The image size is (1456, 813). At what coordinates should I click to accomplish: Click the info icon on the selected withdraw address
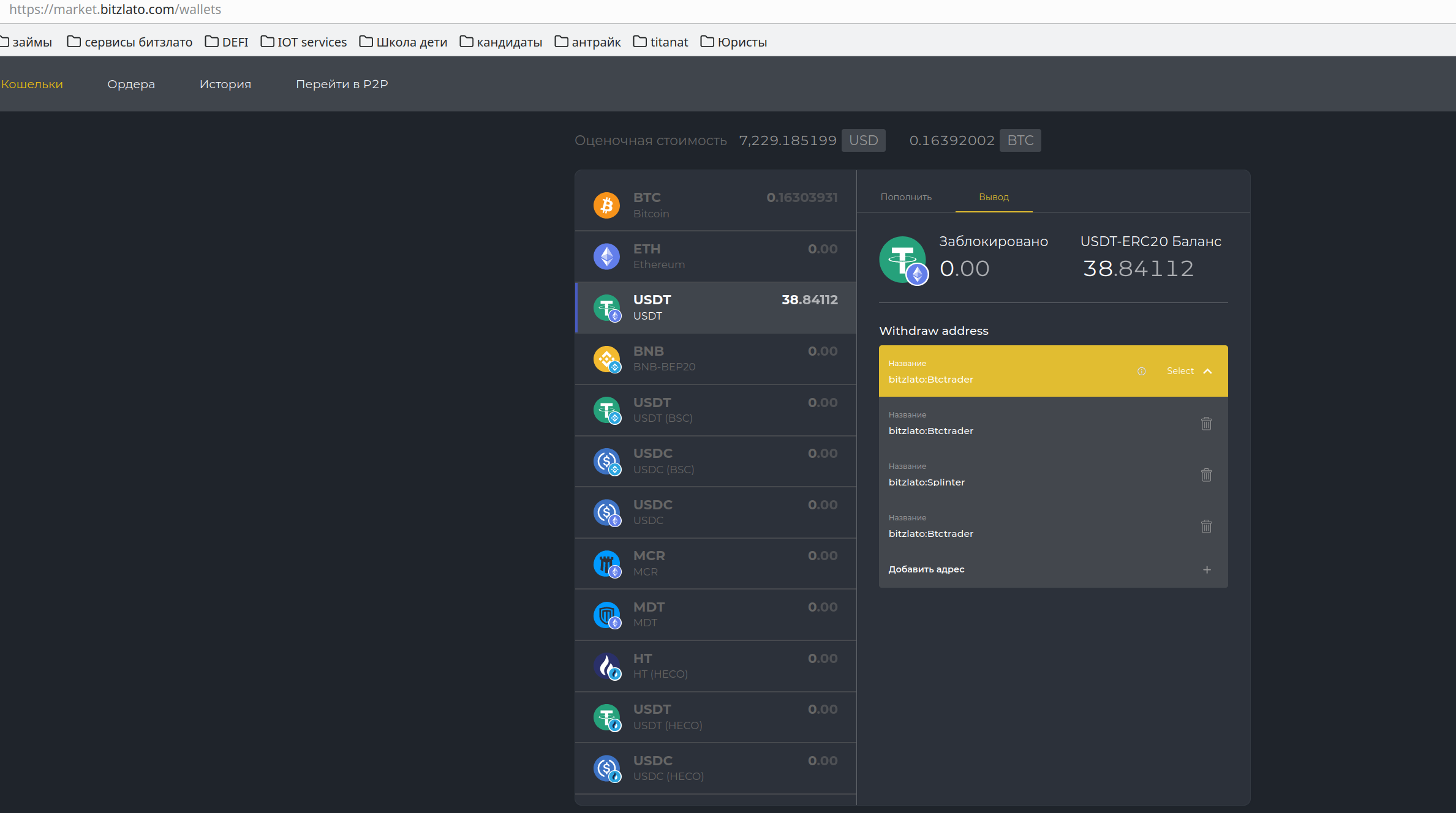point(1141,371)
